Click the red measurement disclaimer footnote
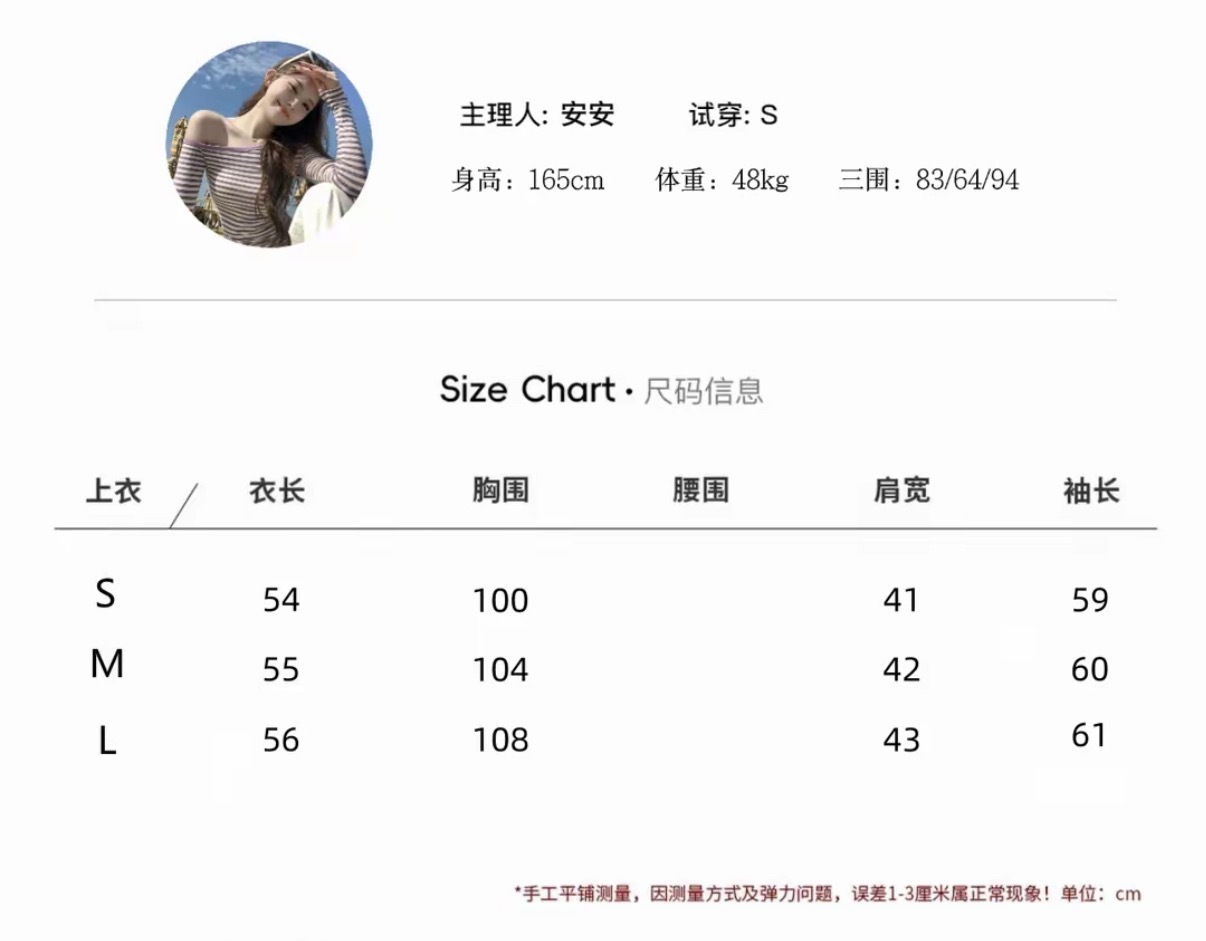1206x941 pixels. [x=827, y=893]
